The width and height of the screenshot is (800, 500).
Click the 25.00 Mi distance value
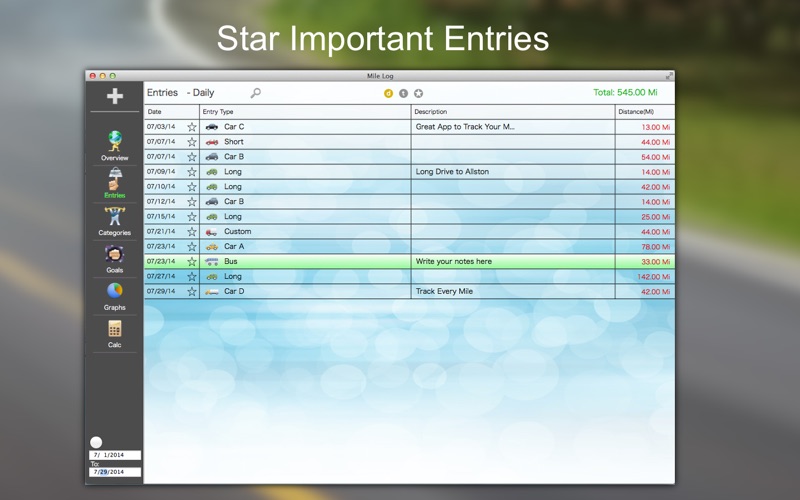coord(656,217)
